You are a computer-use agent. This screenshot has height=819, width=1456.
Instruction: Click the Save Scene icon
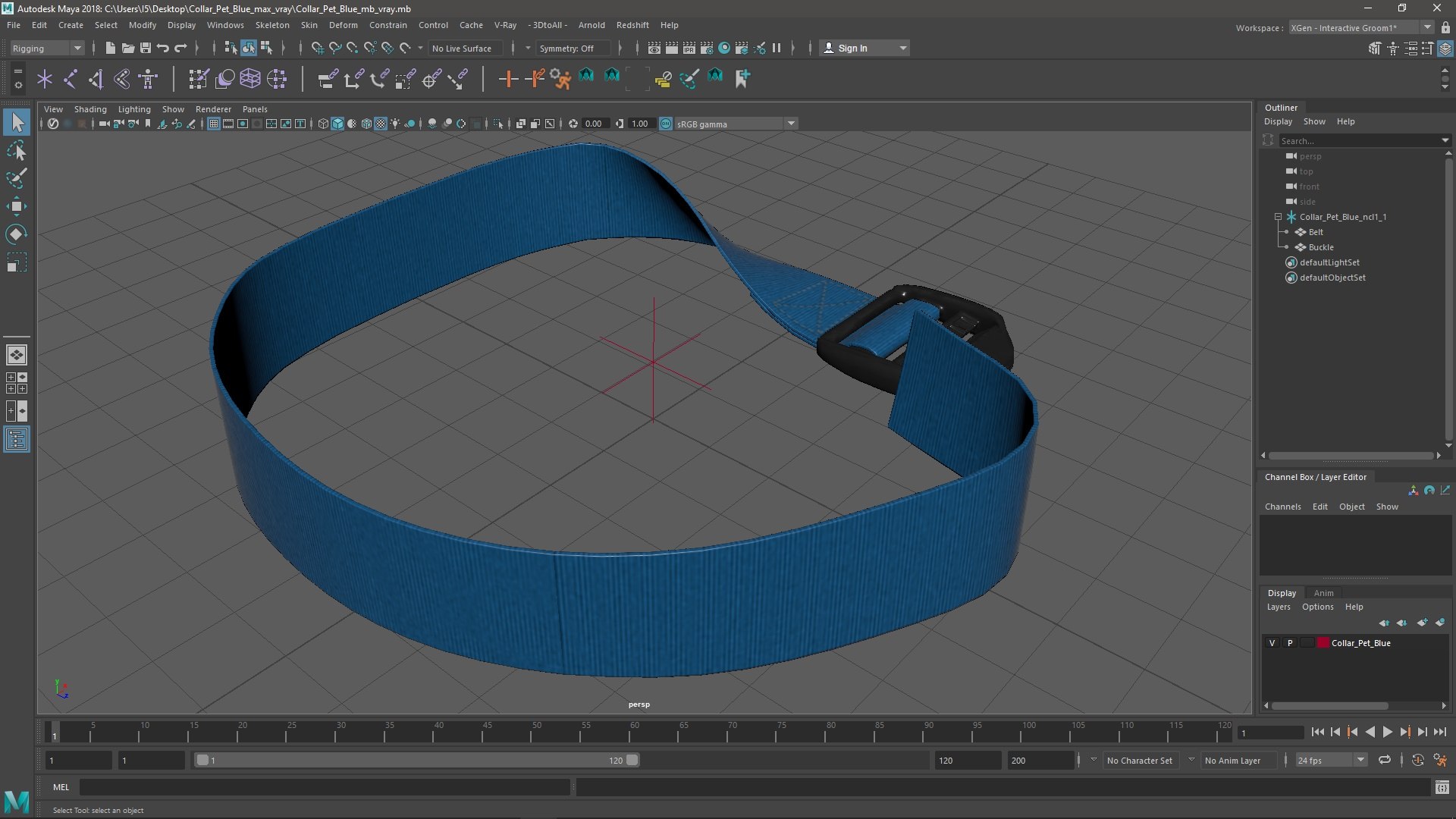[x=145, y=48]
